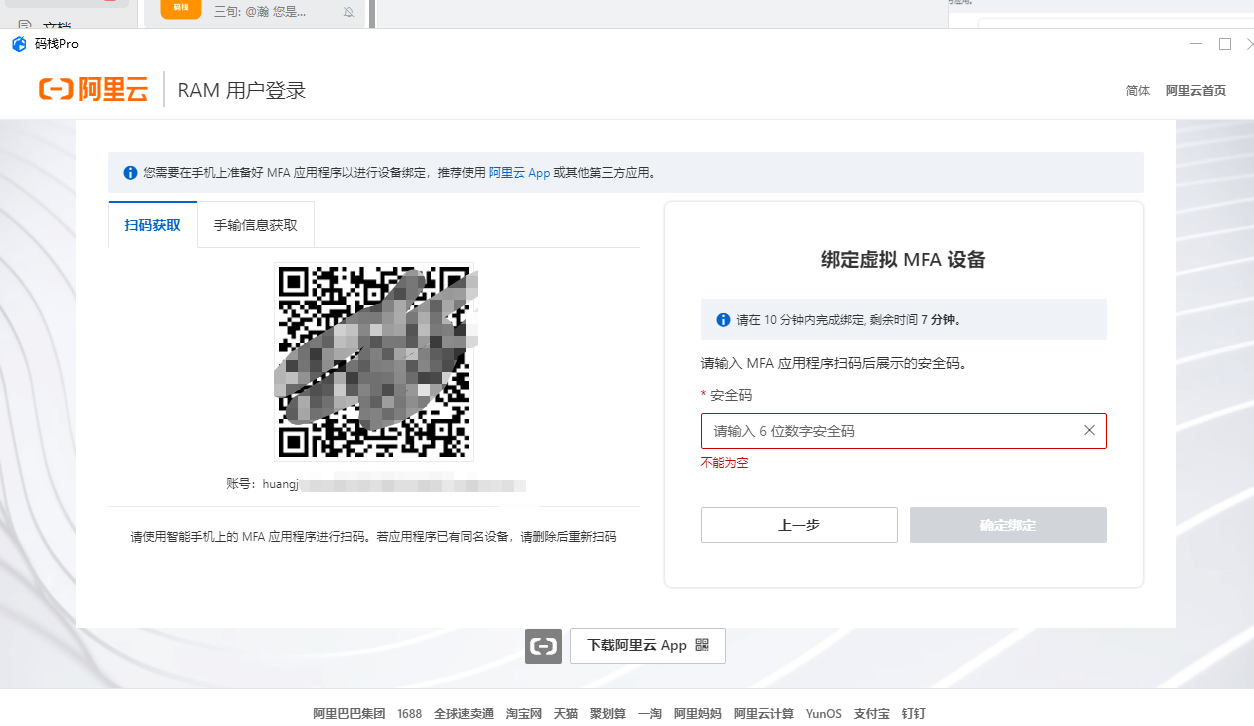Click the QR icon inside 下载阿里云 App button
1254x726 pixels.
click(x=701, y=645)
